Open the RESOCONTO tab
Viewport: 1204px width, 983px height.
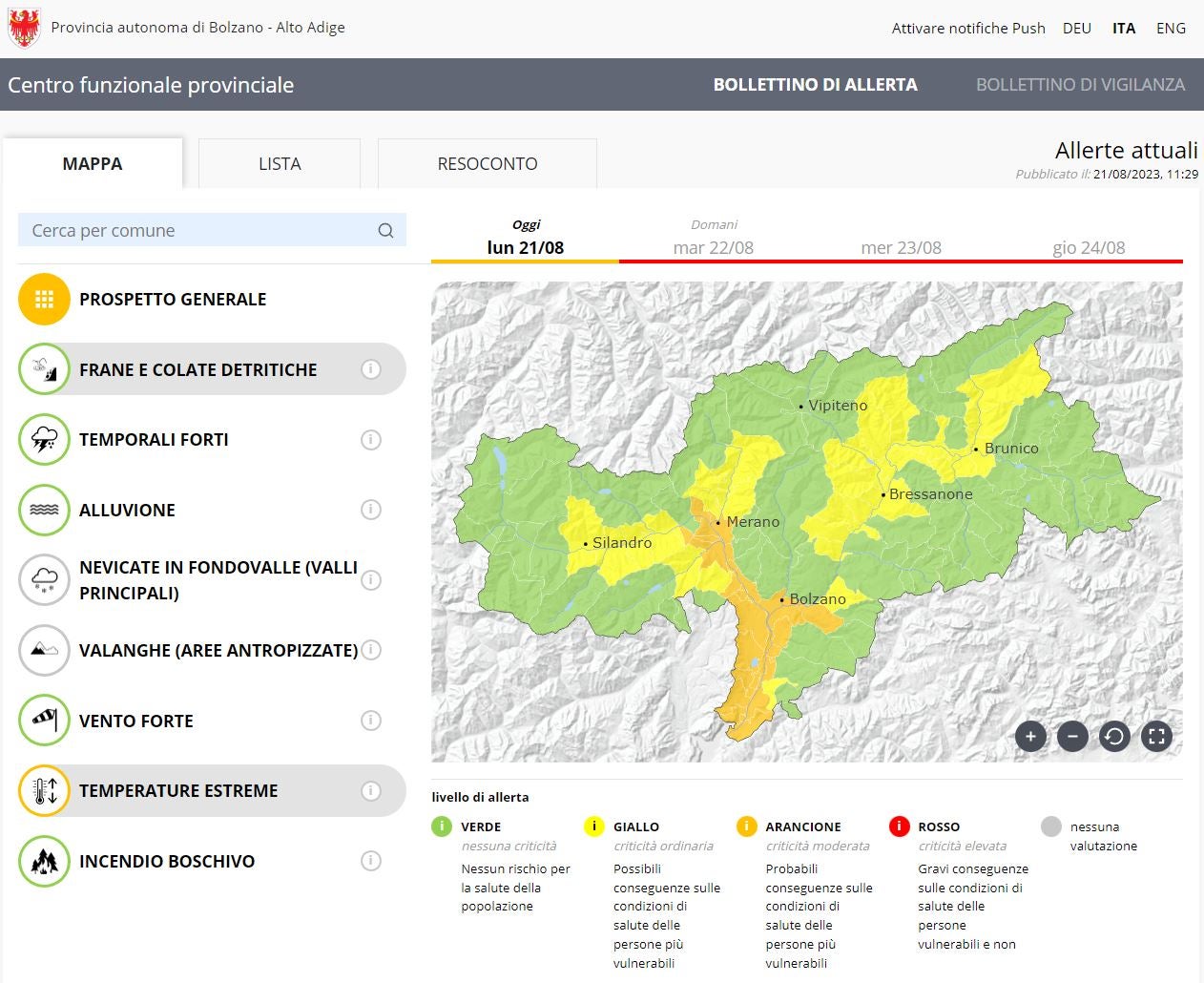point(488,164)
